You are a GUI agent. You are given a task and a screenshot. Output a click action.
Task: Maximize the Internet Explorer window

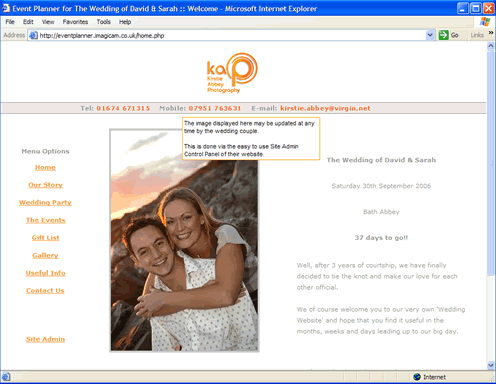pyautogui.click(x=476, y=8)
